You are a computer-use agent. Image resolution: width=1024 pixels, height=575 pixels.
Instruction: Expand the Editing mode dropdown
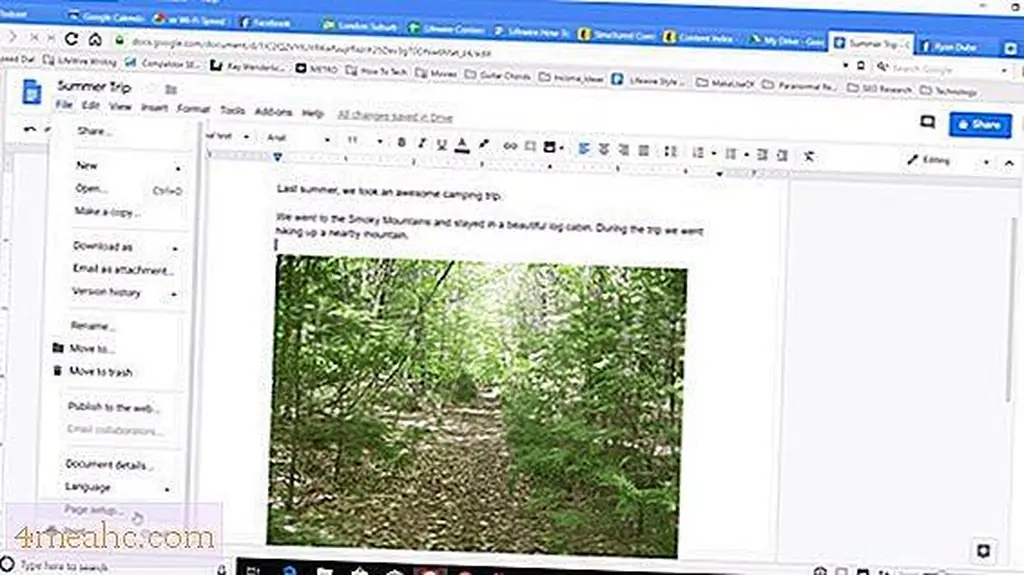click(x=948, y=160)
